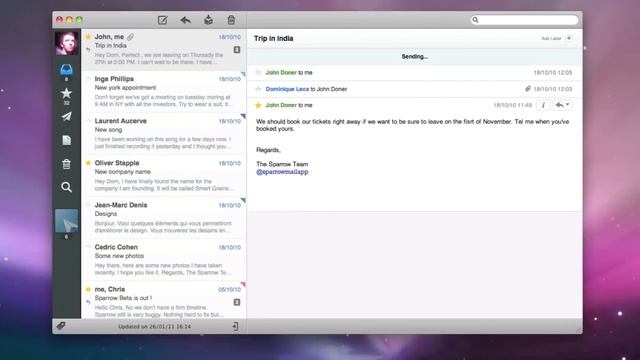Screen dimensions: 640x360
Task: Open the reply options dropdown arrow in the message
Action: (567, 105)
